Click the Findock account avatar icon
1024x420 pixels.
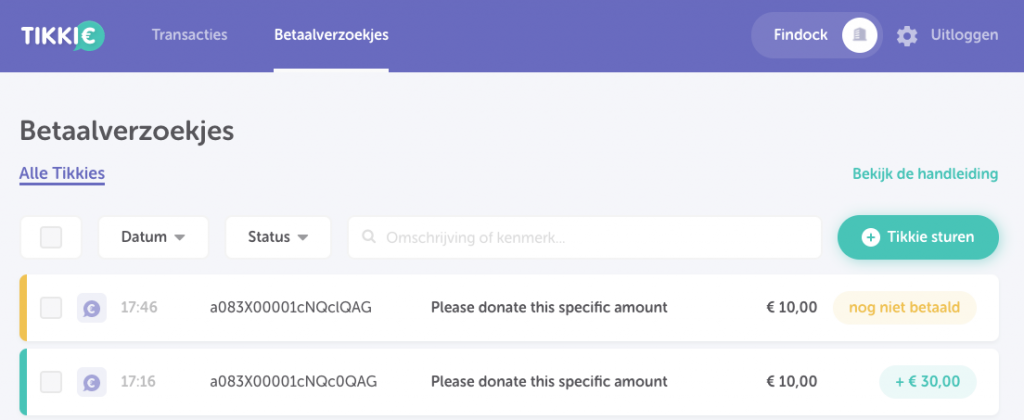click(859, 36)
